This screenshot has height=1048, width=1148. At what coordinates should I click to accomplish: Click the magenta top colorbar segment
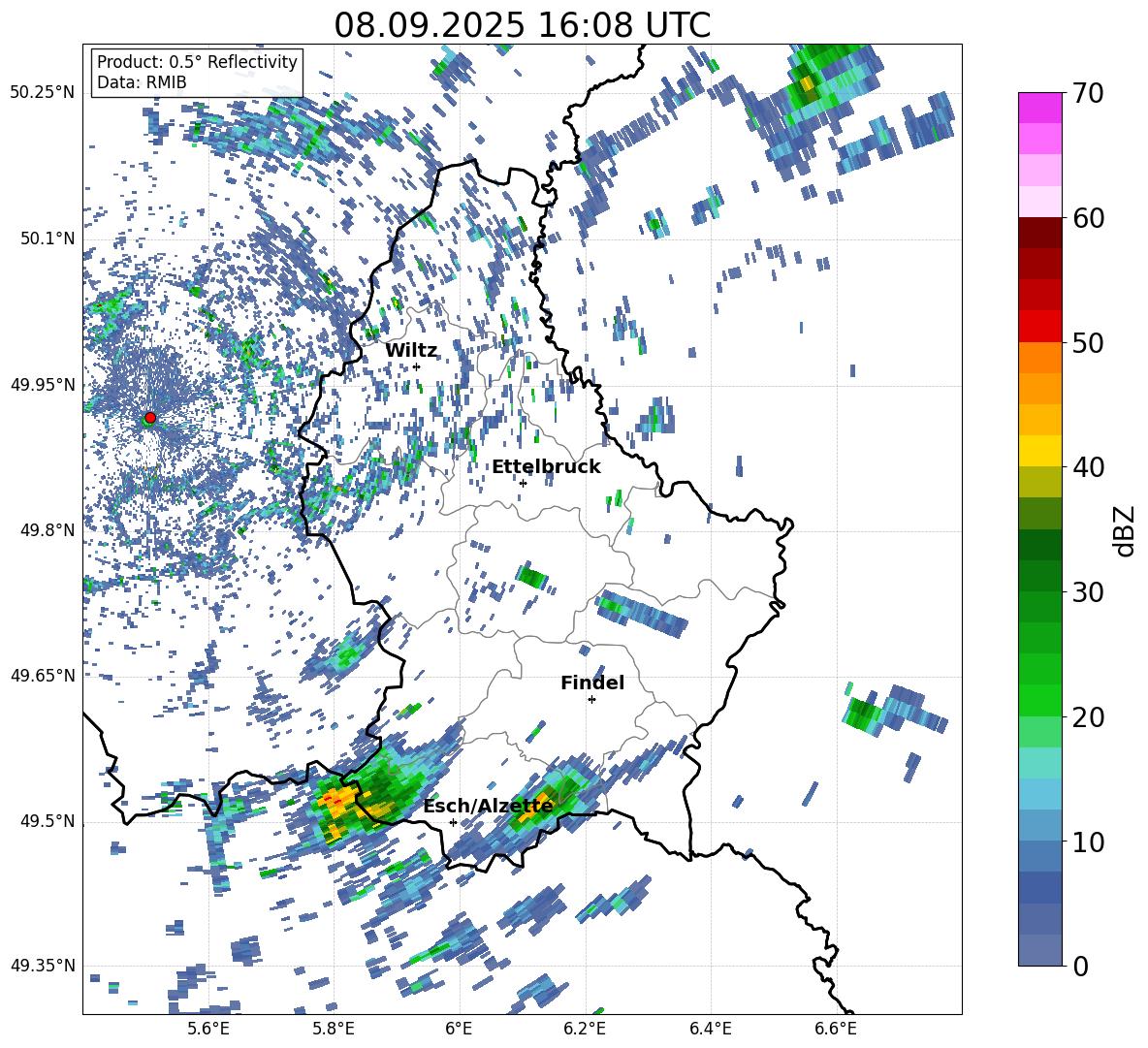click(1039, 108)
